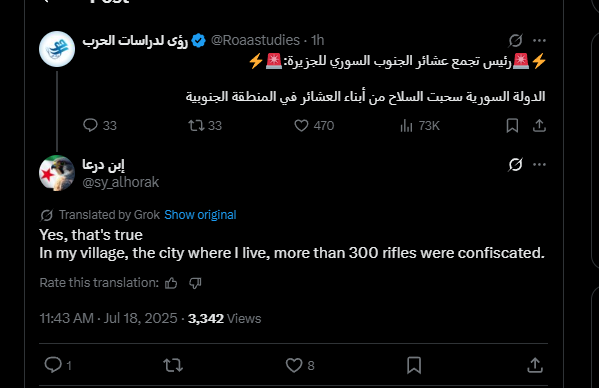Bookmark the main sy_alhorak post
The image size is (599, 388).
[x=414, y=365]
